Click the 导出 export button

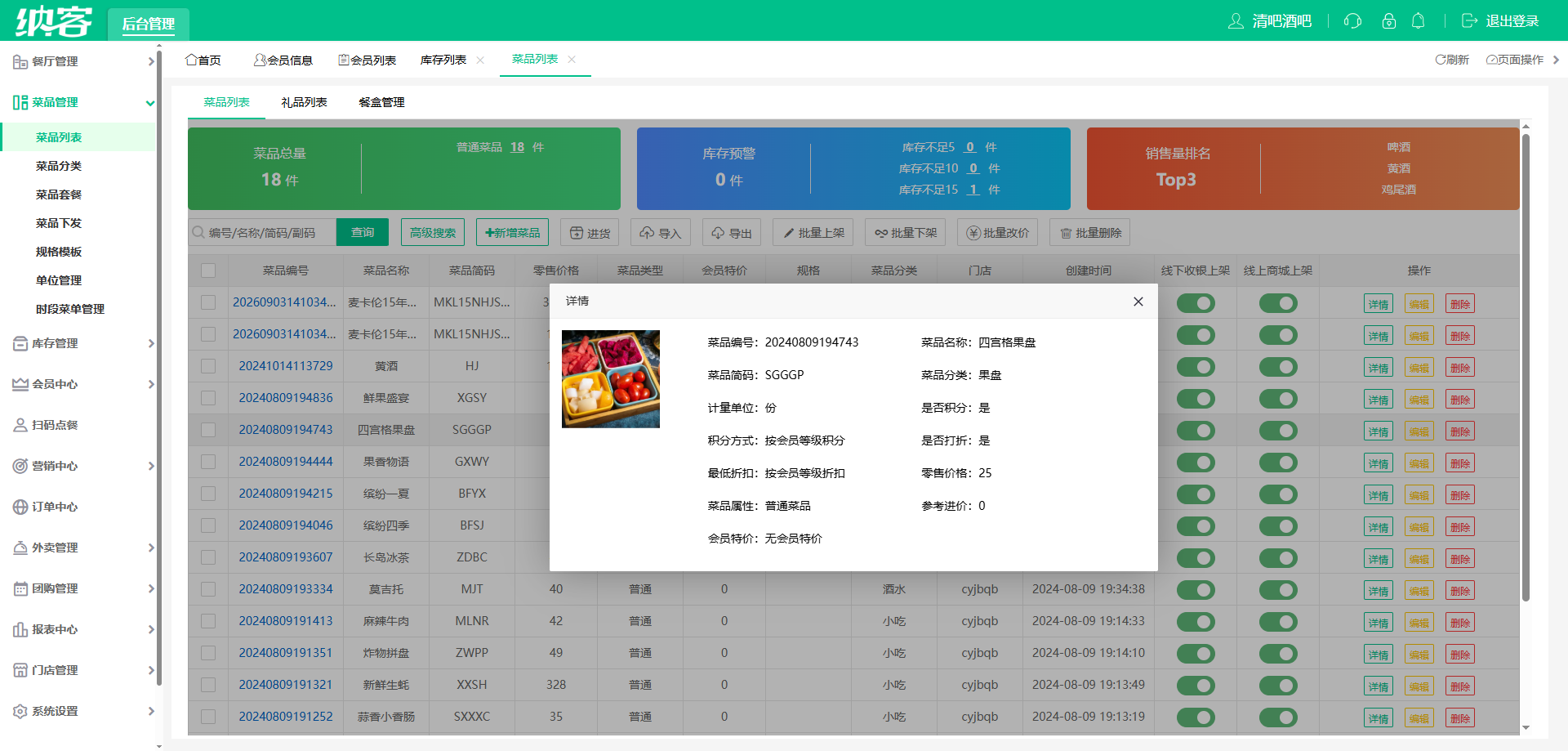click(x=731, y=233)
